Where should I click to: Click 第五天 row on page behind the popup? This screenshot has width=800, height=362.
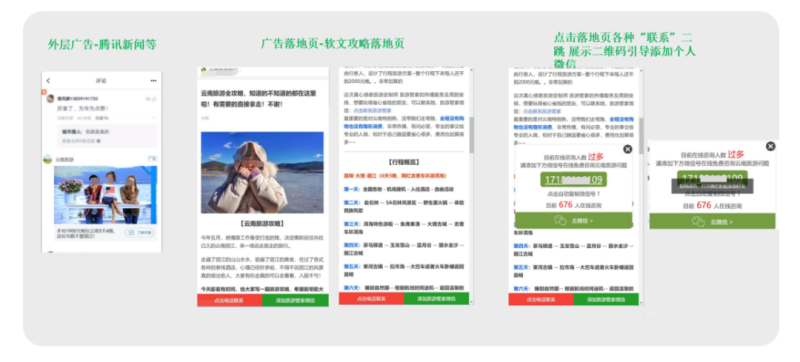(x=574, y=270)
